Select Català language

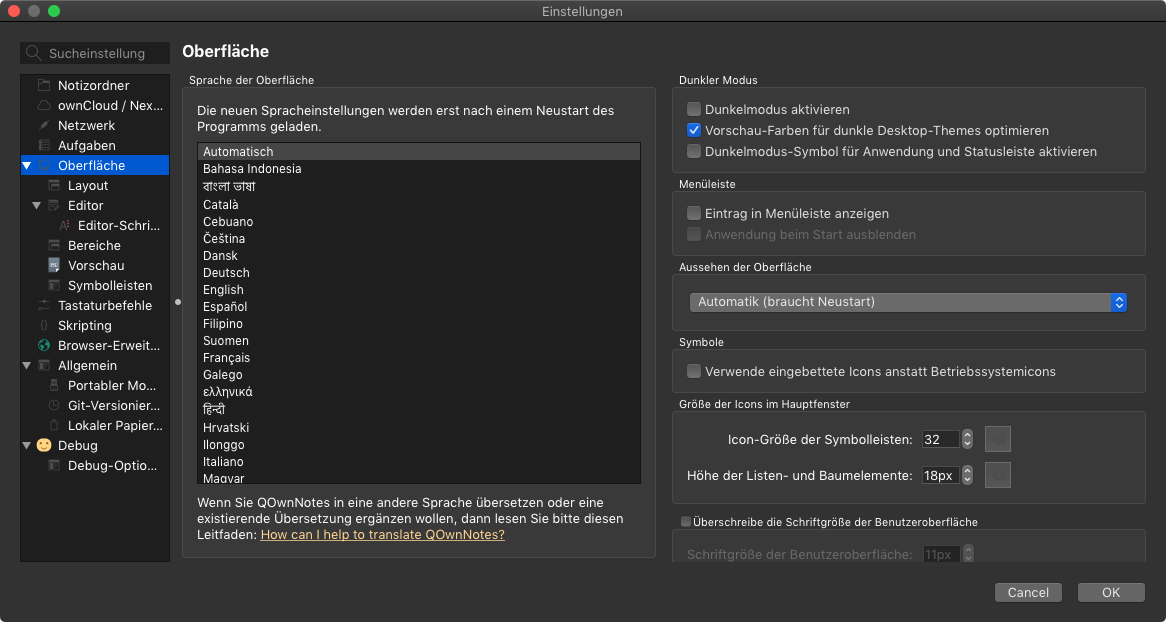click(x=419, y=204)
